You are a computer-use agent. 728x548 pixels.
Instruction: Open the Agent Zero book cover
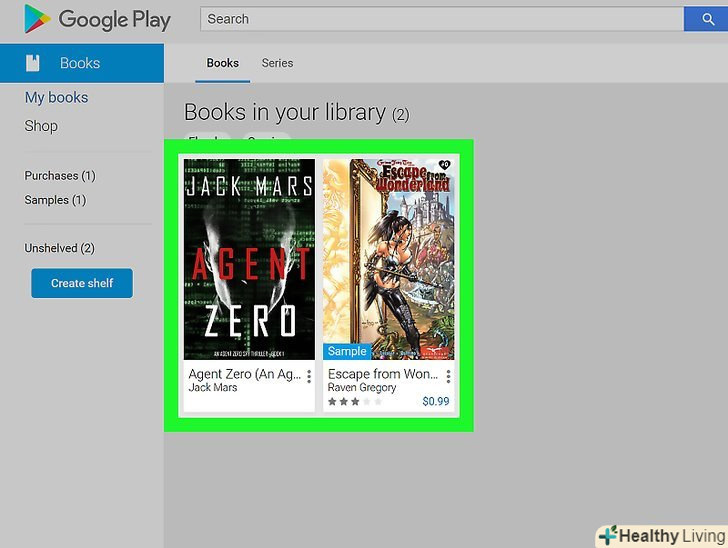(249, 259)
